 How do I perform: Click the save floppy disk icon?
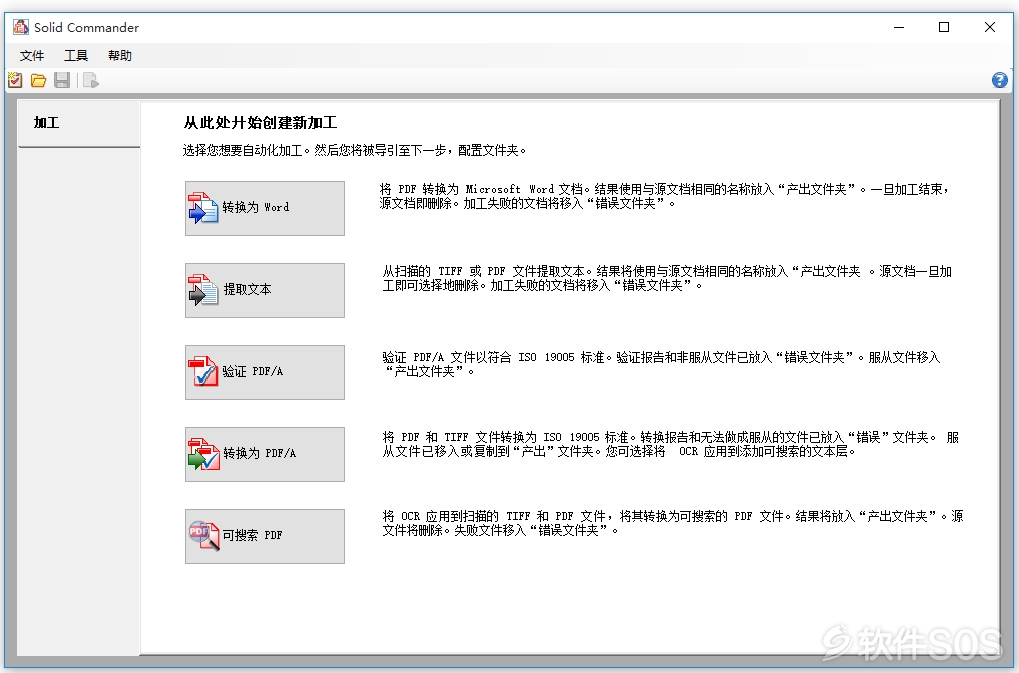[62, 81]
